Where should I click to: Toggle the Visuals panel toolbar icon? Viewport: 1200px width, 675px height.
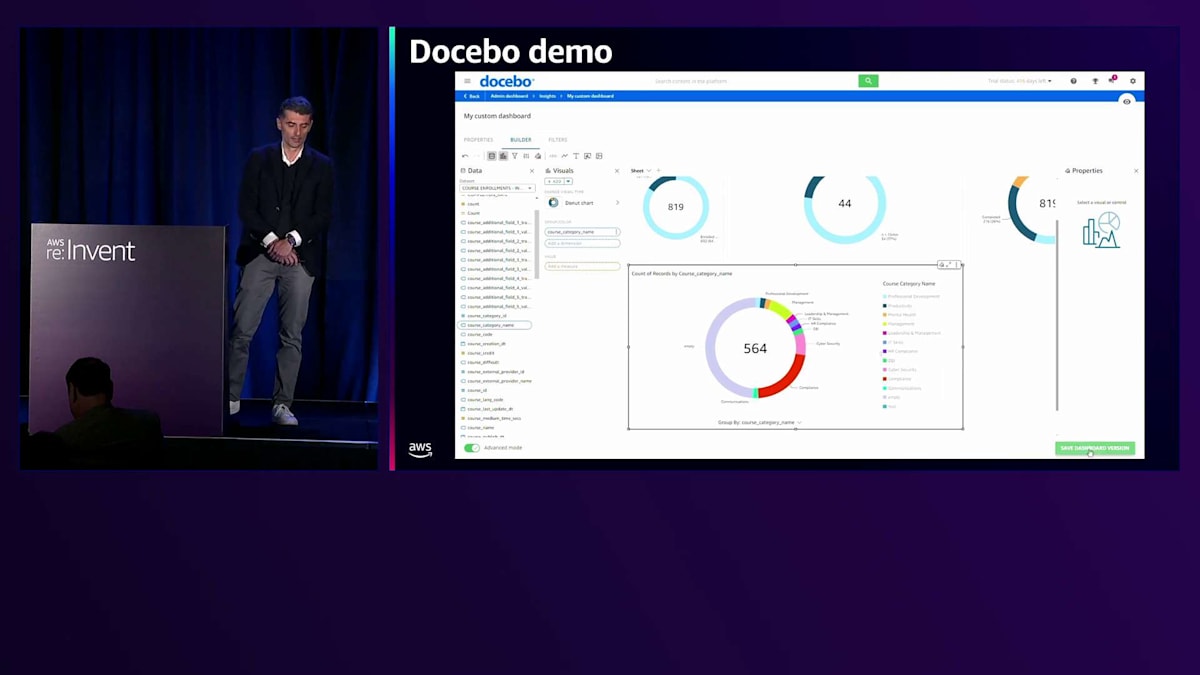click(x=503, y=156)
